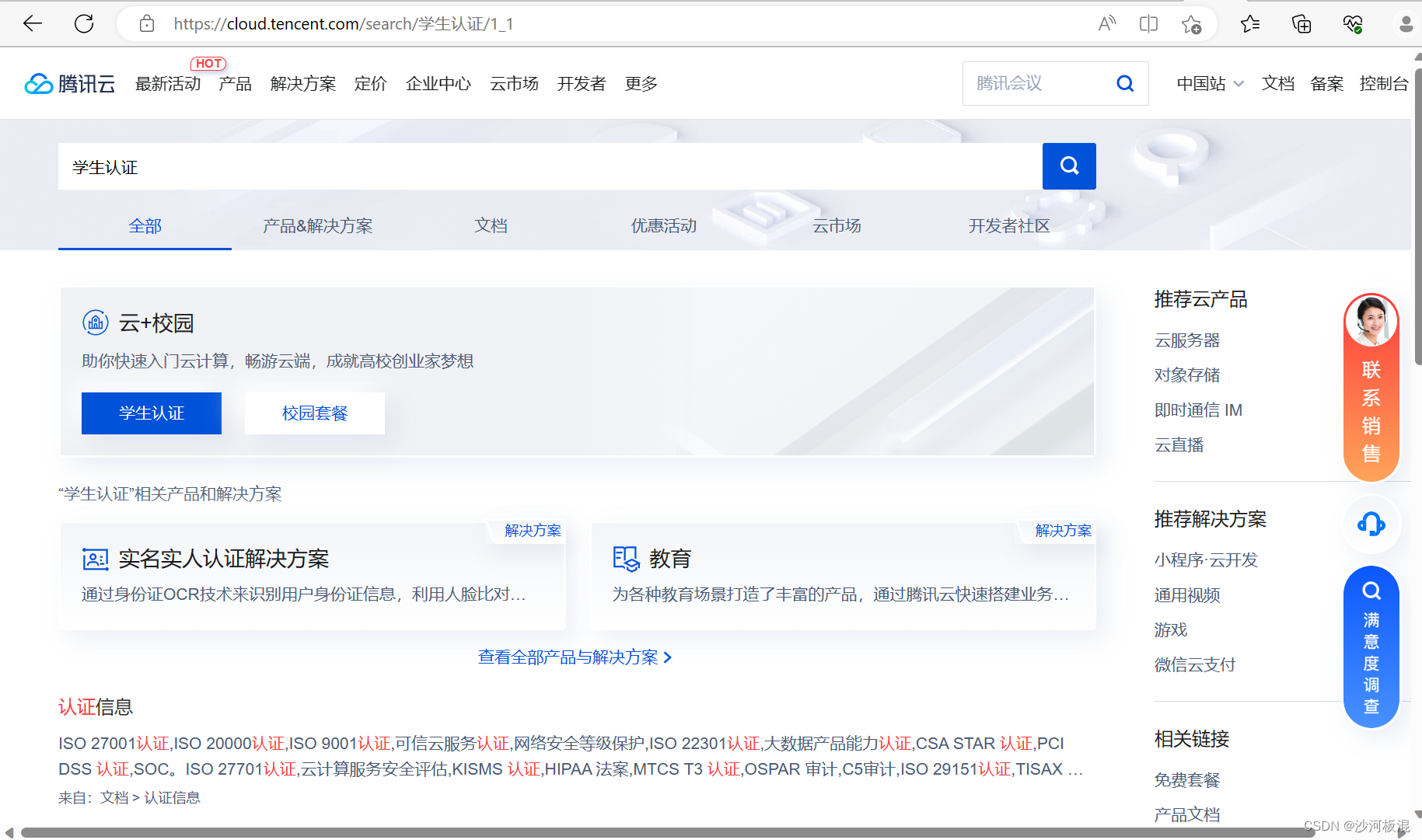Go back with the browser back arrow
The image size is (1422, 840).
pos(33,24)
